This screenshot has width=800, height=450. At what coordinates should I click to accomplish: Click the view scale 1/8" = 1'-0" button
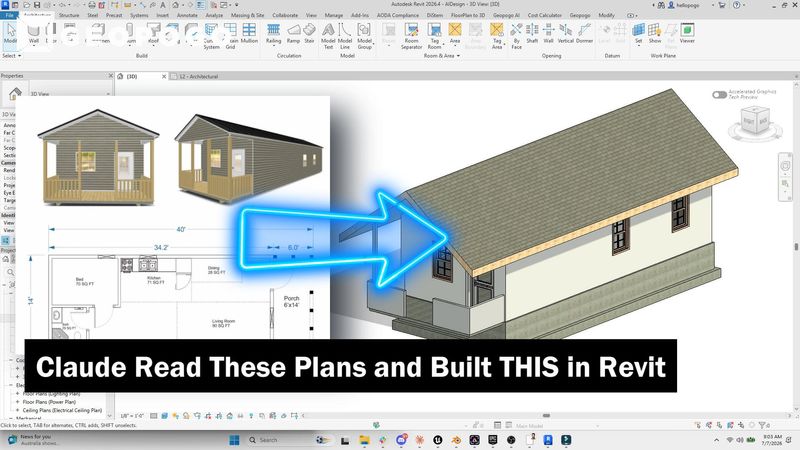coord(132,416)
